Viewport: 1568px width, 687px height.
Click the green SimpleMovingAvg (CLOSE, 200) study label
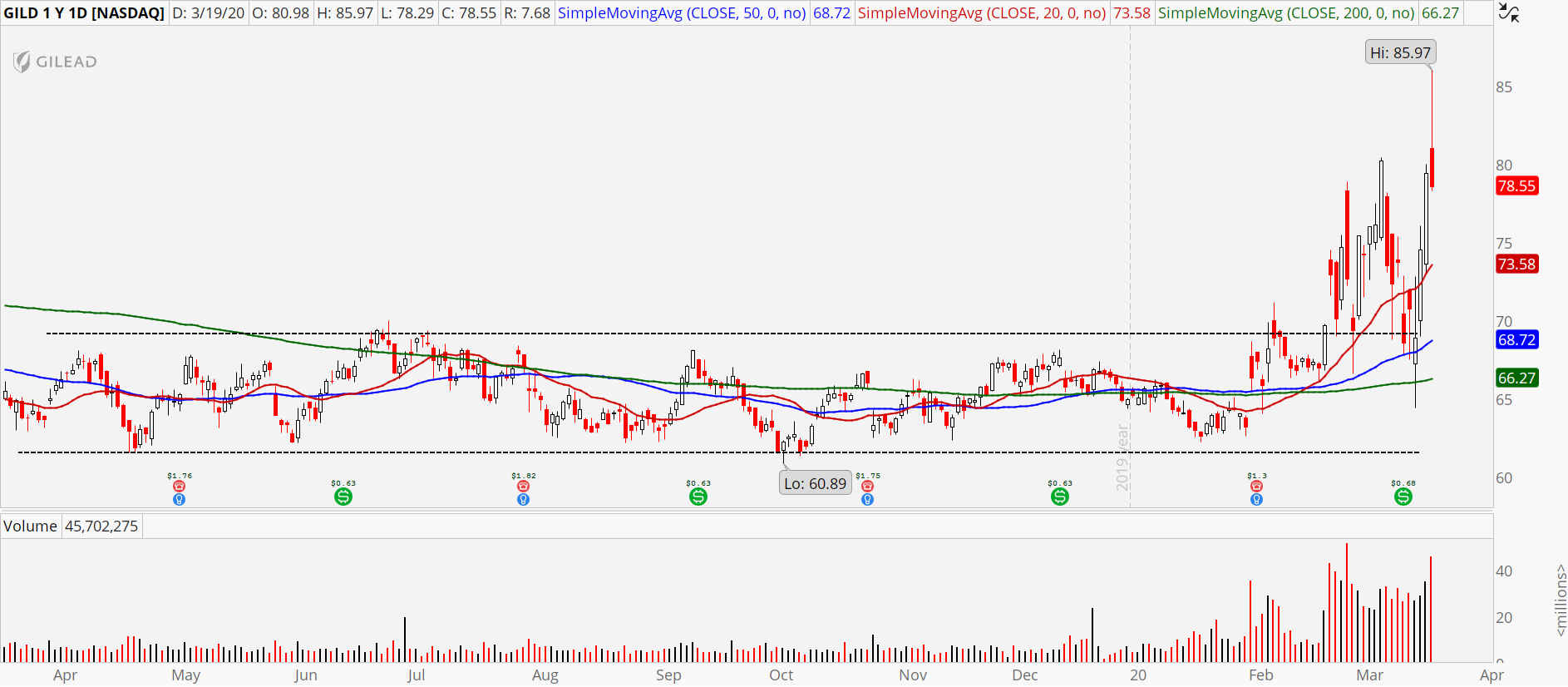point(1286,13)
